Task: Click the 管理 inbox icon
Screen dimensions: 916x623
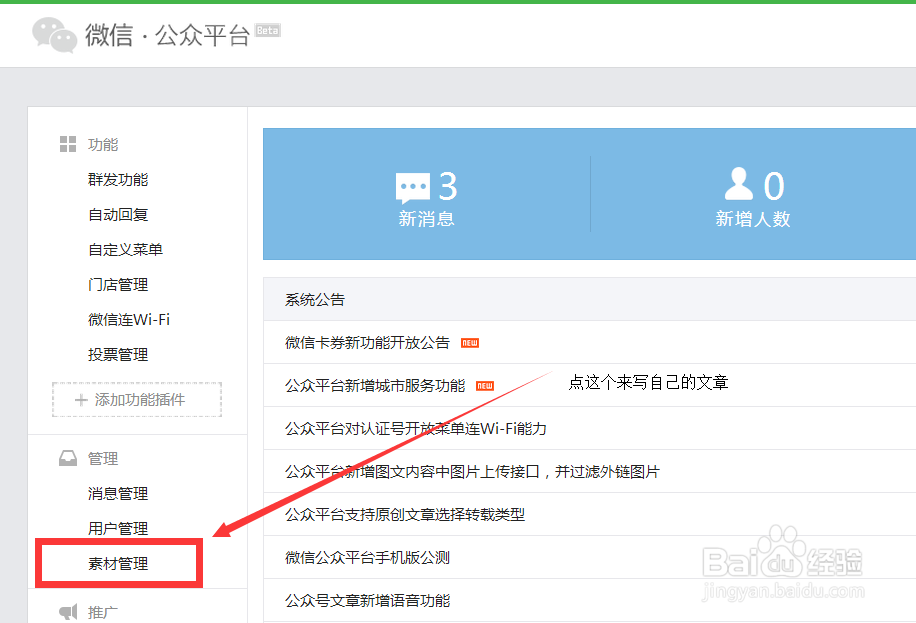Action: pyautogui.click(x=68, y=458)
